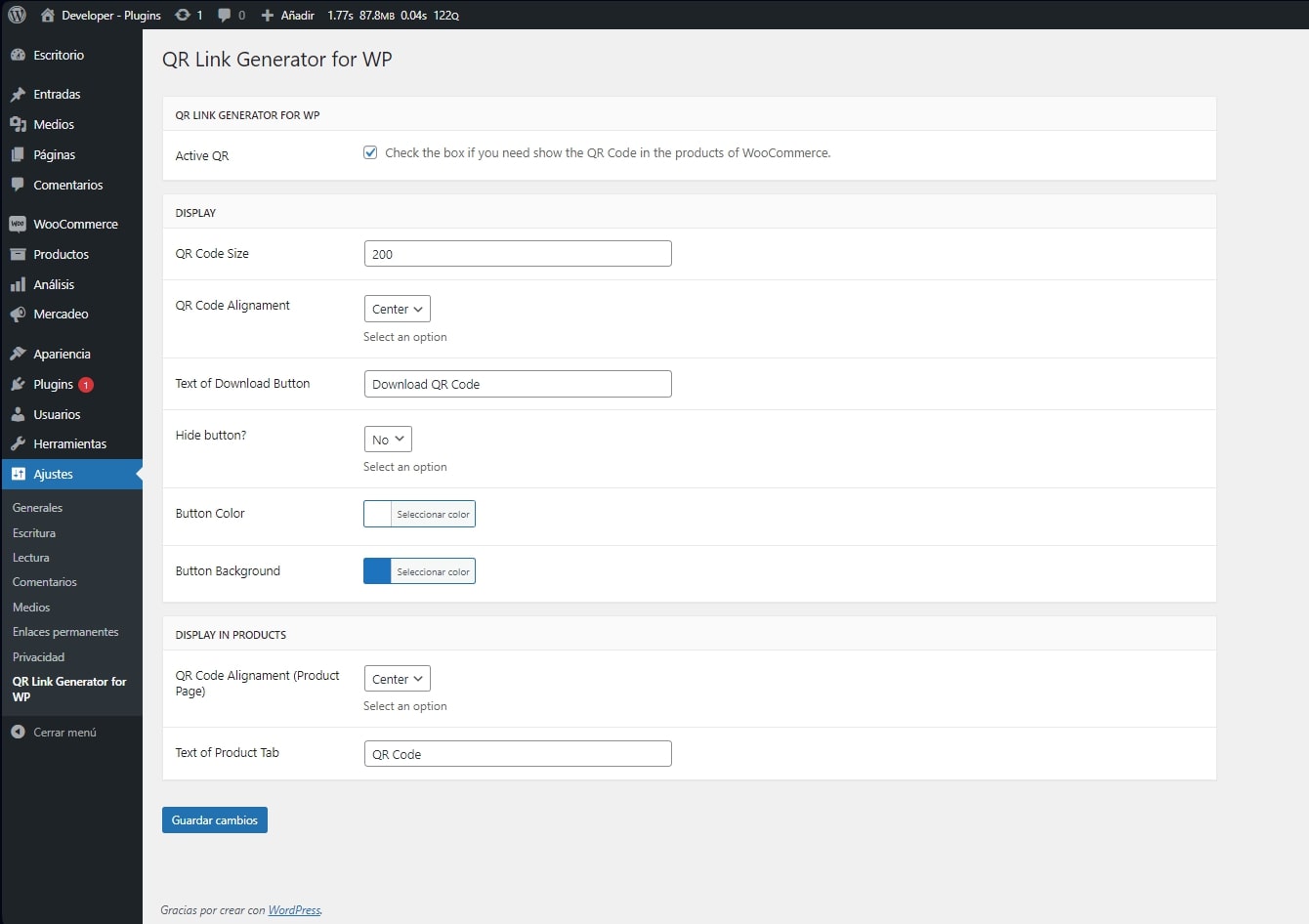1309x924 pixels.
Task: Click the Entradas pin icon
Action: point(18,95)
